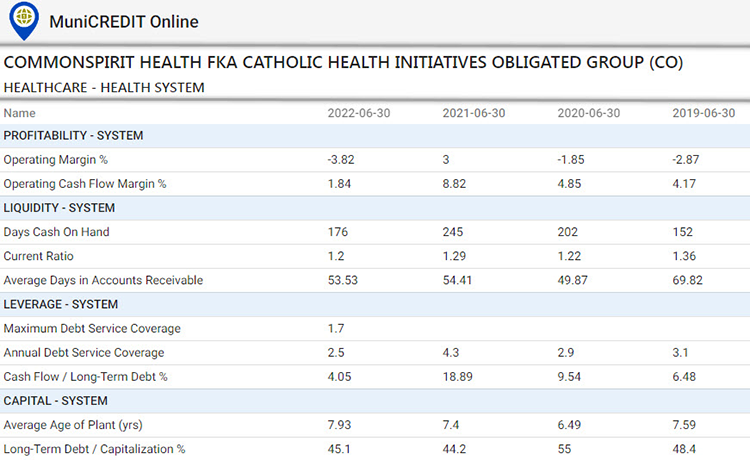Select Average Age of Plant value 7.4

pos(451,425)
